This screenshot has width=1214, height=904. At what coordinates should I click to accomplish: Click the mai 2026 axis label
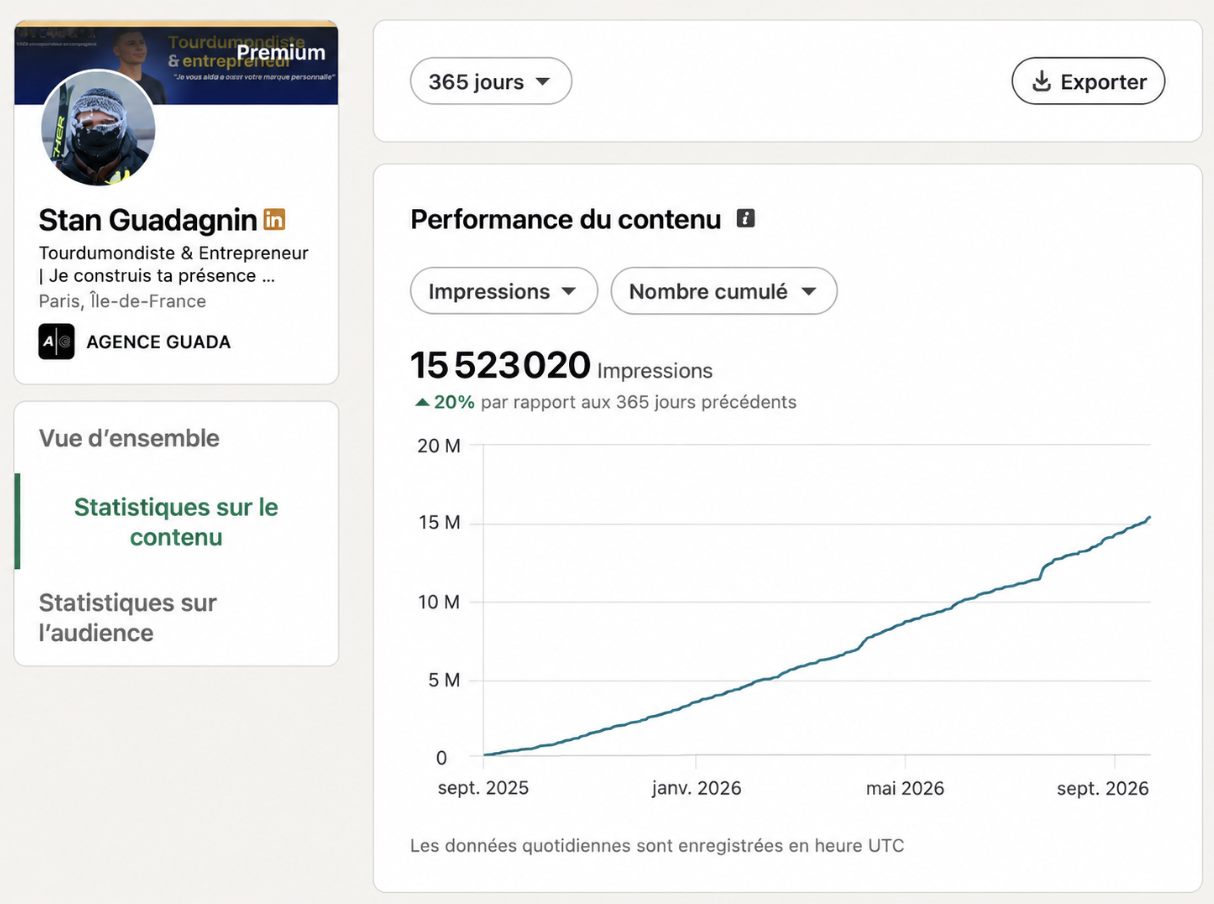(x=905, y=788)
